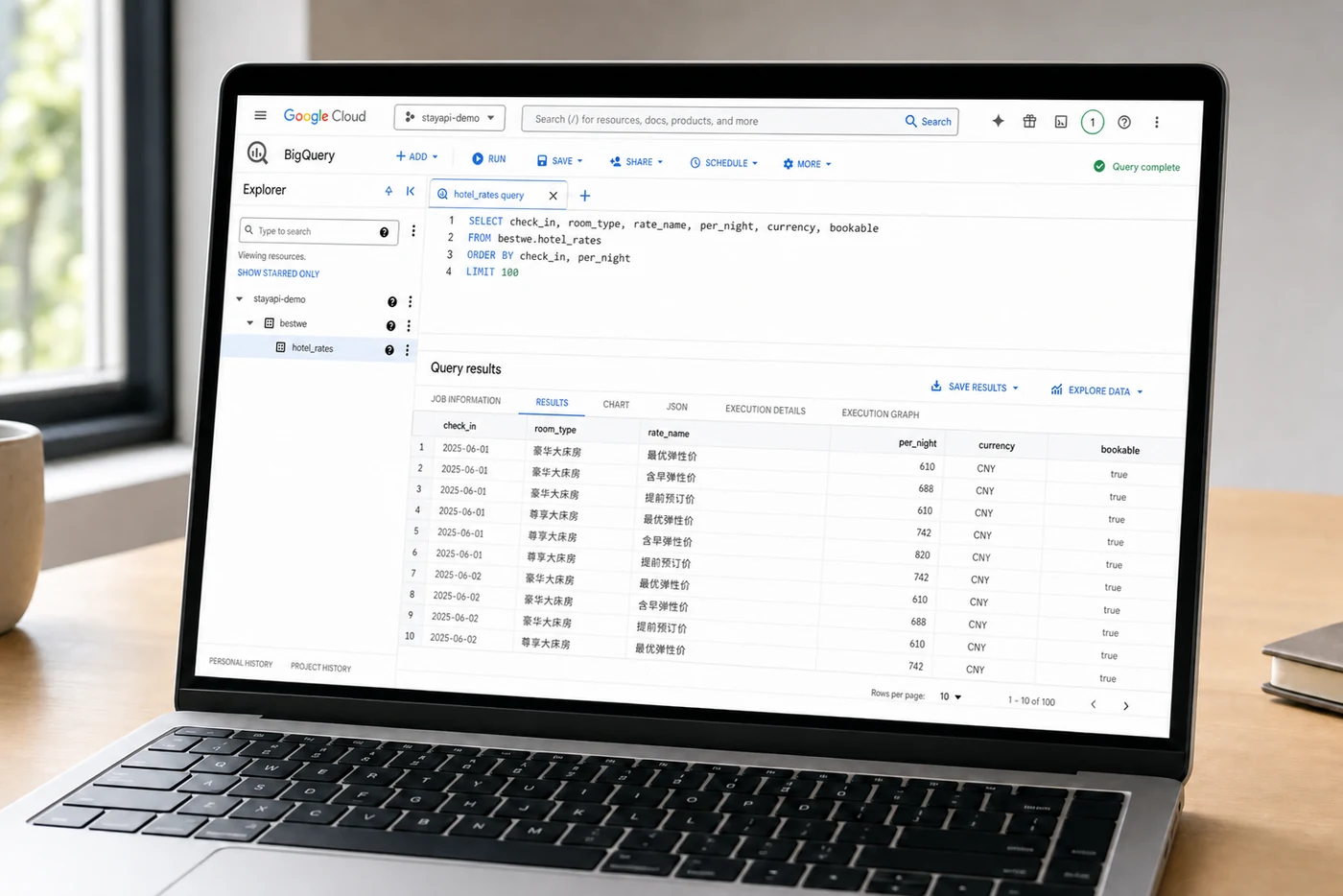This screenshot has height=896, width=1343.
Task: Activate Cloud Shell terminal icon
Action: click(1061, 122)
